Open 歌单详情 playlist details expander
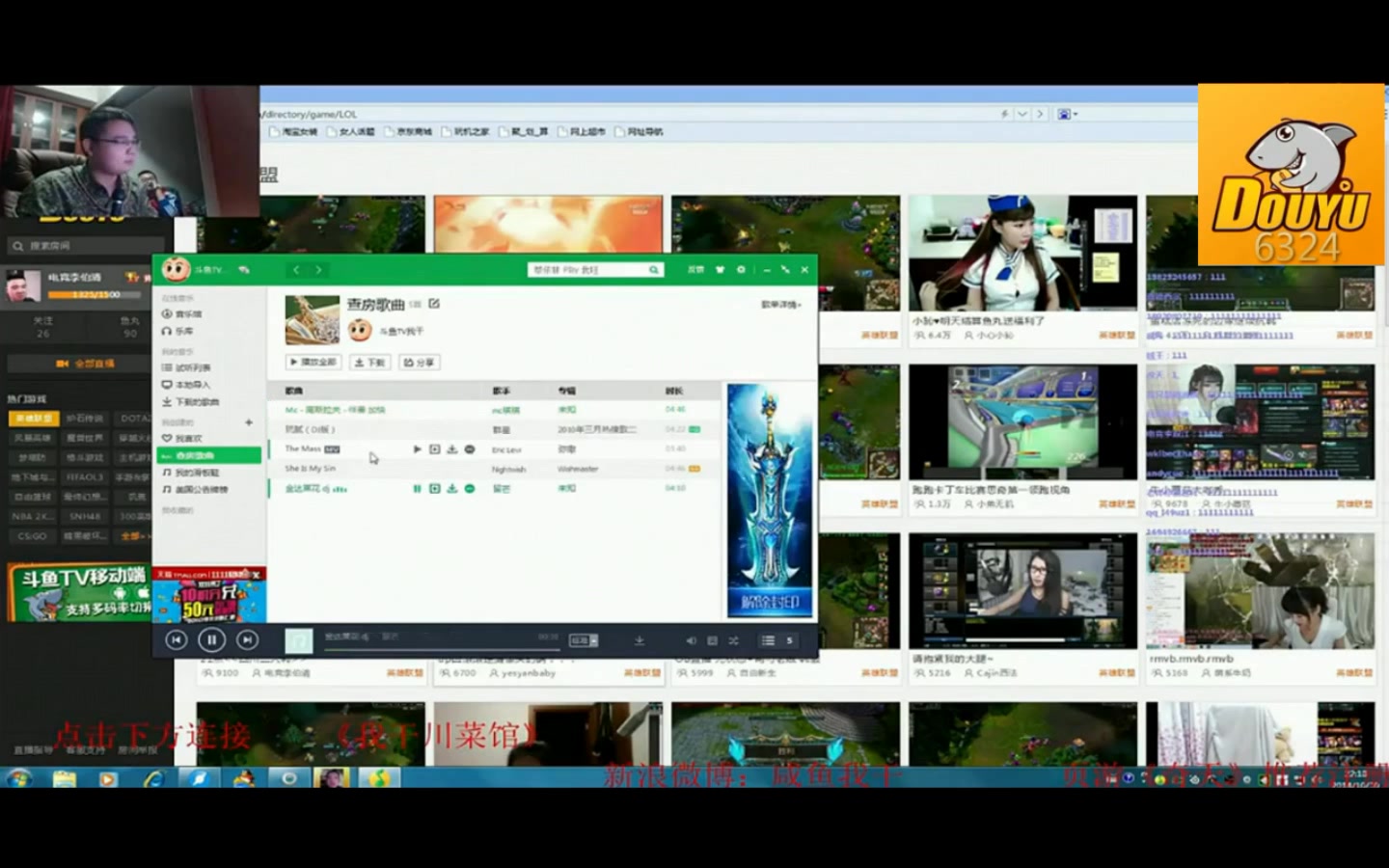Viewport: 1389px width, 868px height. tap(780, 305)
